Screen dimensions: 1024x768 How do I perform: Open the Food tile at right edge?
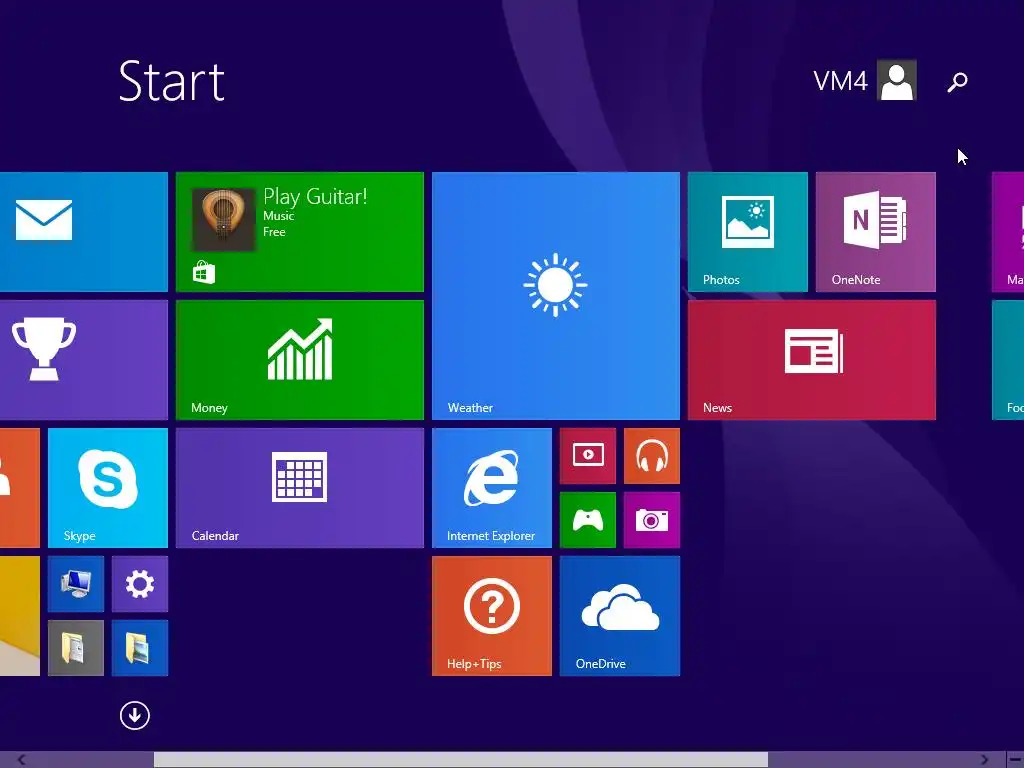tap(1008, 360)
